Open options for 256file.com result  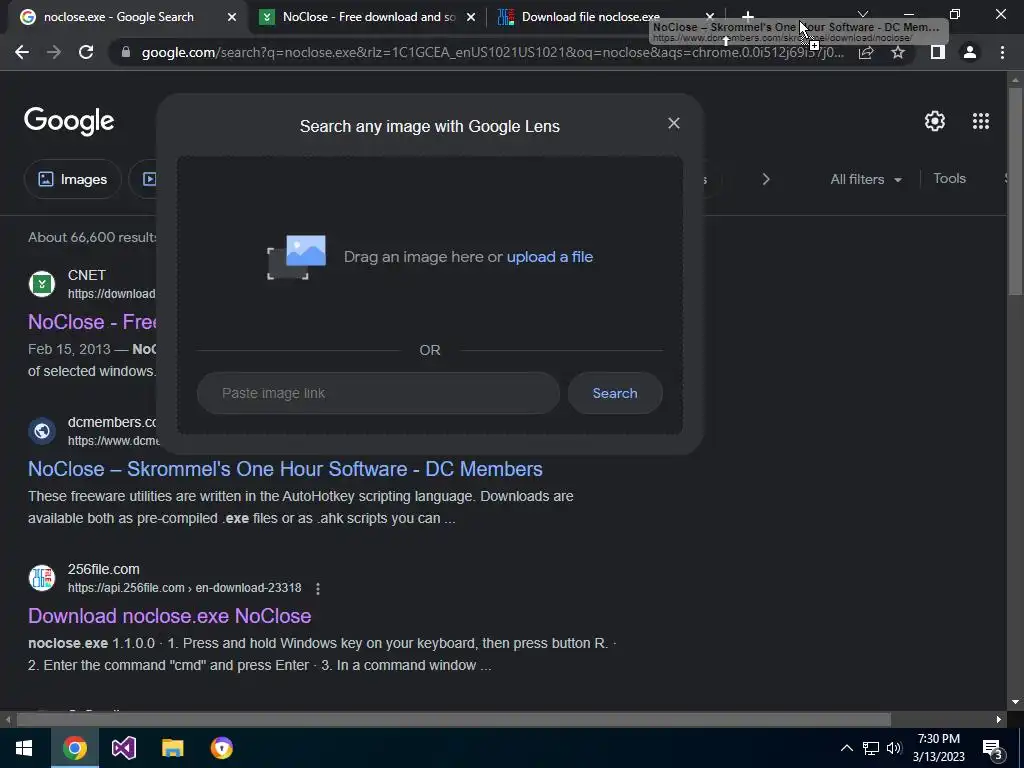click(x=318, y=588)
